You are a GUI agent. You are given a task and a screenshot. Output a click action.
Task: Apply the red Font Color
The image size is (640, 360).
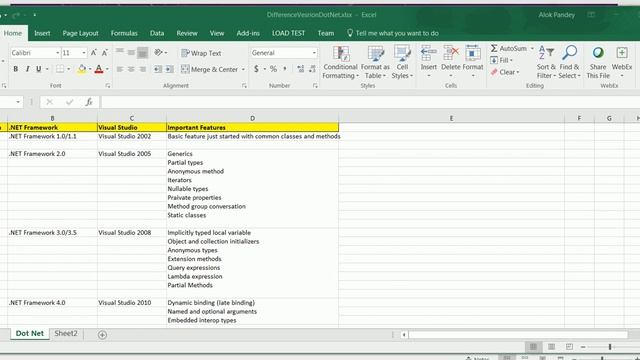(x=99, y=69)
